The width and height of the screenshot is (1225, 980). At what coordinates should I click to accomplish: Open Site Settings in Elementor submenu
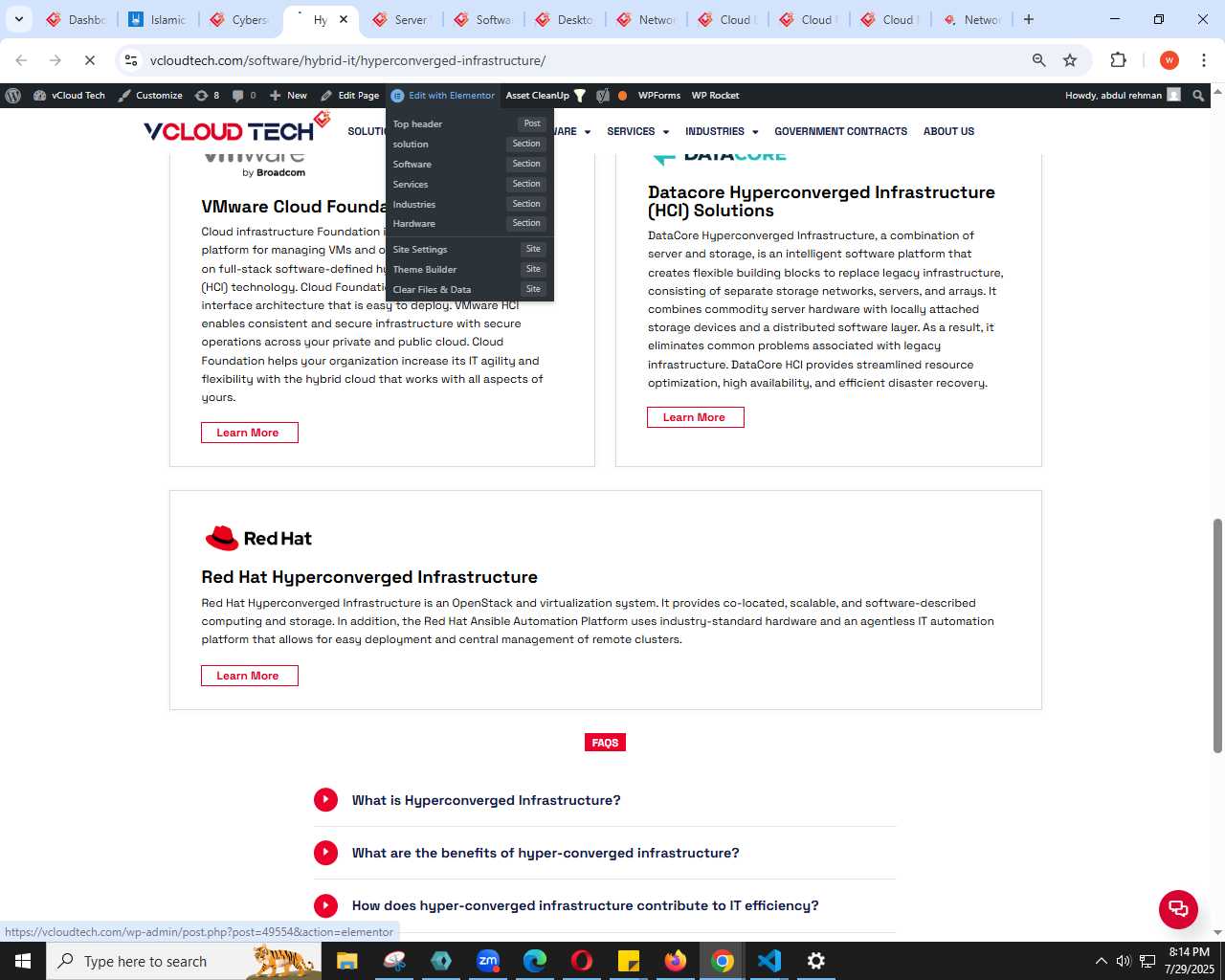469,249
